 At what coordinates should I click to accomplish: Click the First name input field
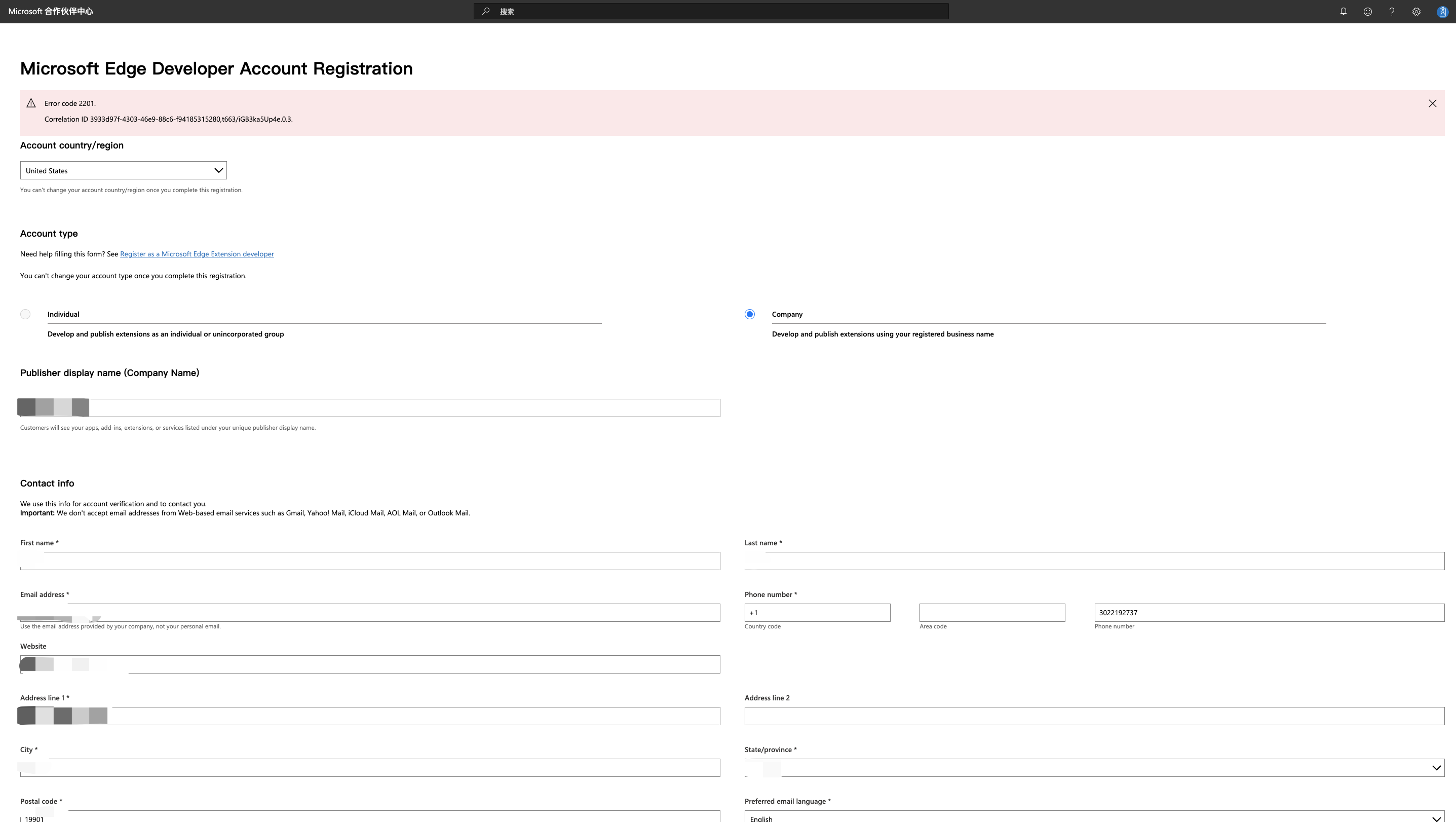click(x=370, y=561)
